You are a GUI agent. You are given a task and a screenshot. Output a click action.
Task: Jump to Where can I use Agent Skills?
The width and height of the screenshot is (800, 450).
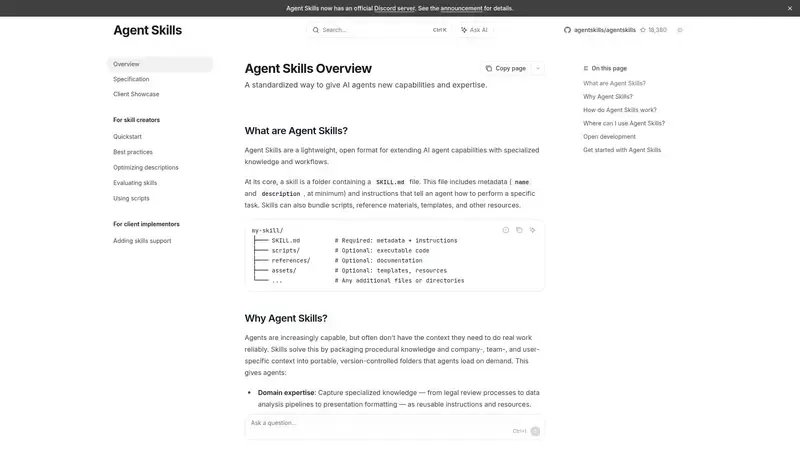coord(624,123)
